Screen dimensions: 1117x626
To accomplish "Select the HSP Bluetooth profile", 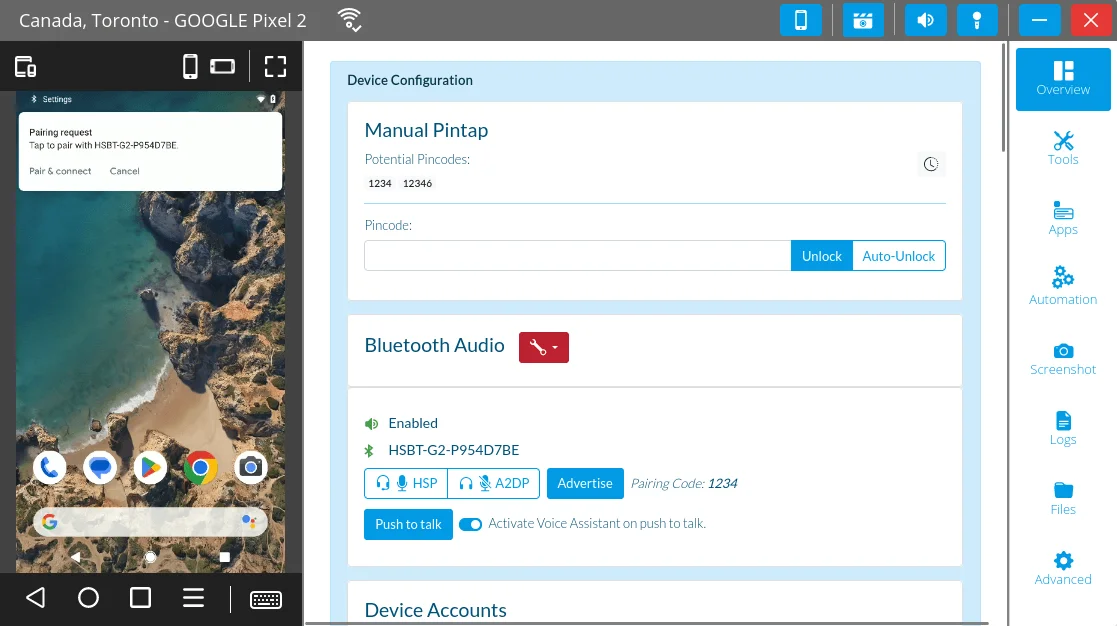I will coord(406,484).
